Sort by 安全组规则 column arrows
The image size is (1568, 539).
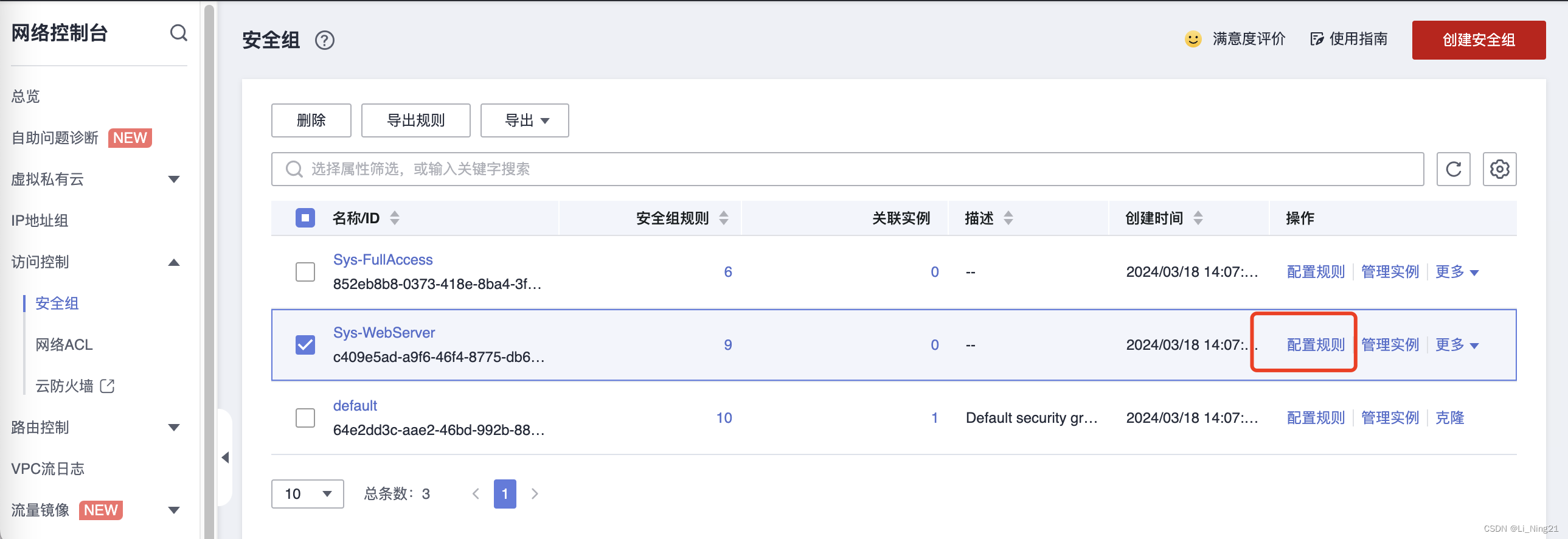pos(723,217)
